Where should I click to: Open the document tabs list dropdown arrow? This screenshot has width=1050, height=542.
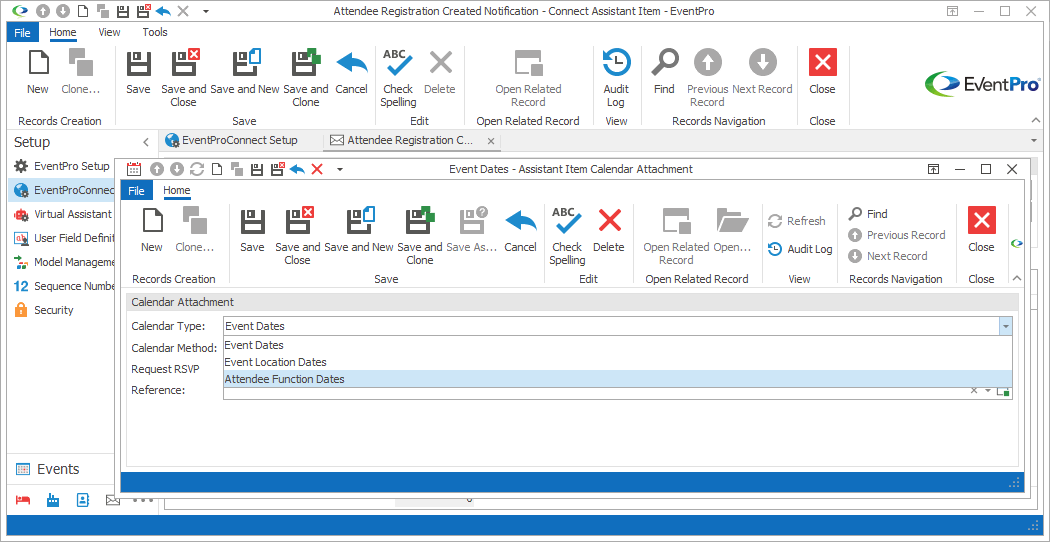(1035, 140)
